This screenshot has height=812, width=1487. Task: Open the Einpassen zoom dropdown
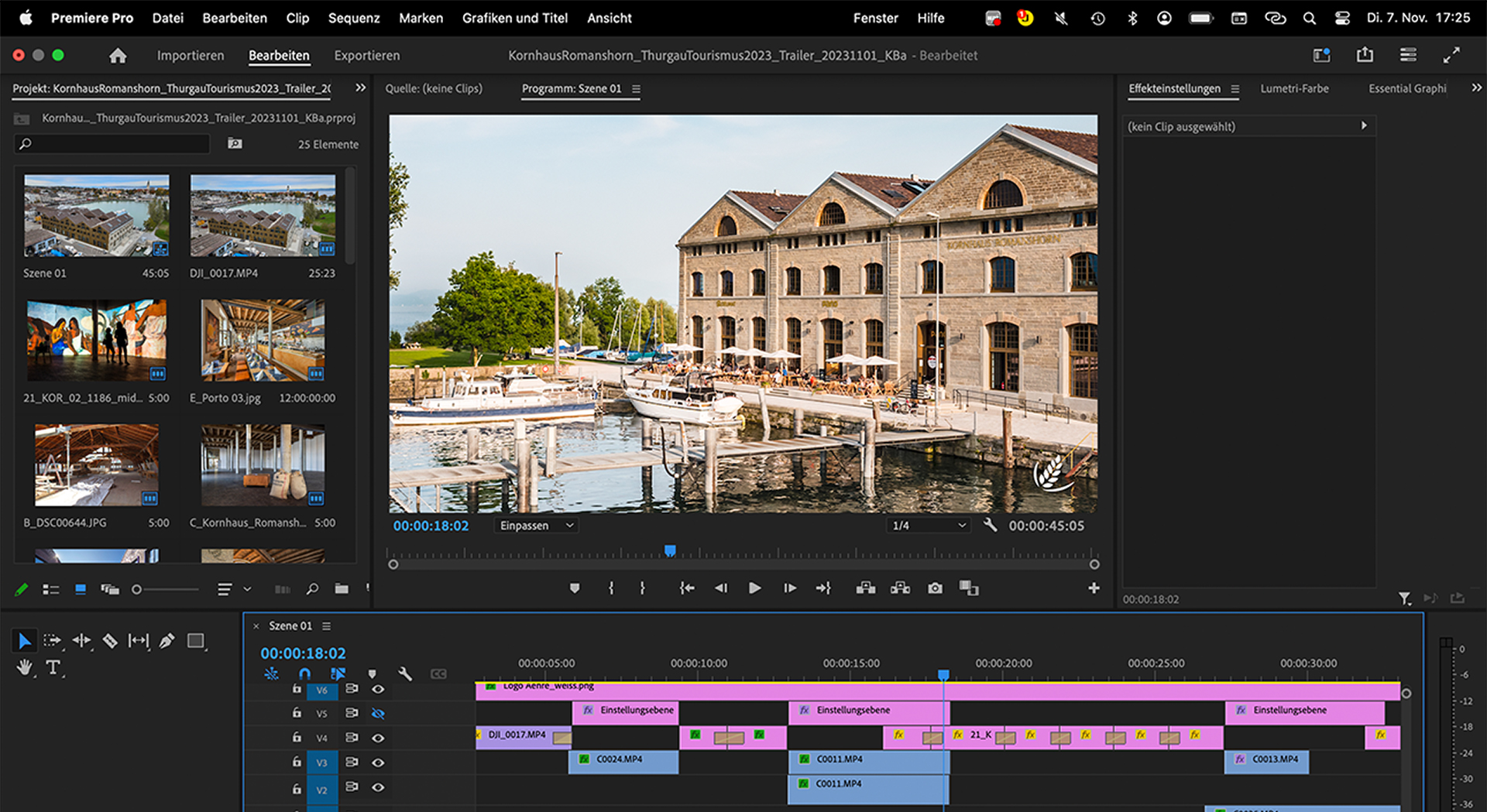click(x=535, y=526)
